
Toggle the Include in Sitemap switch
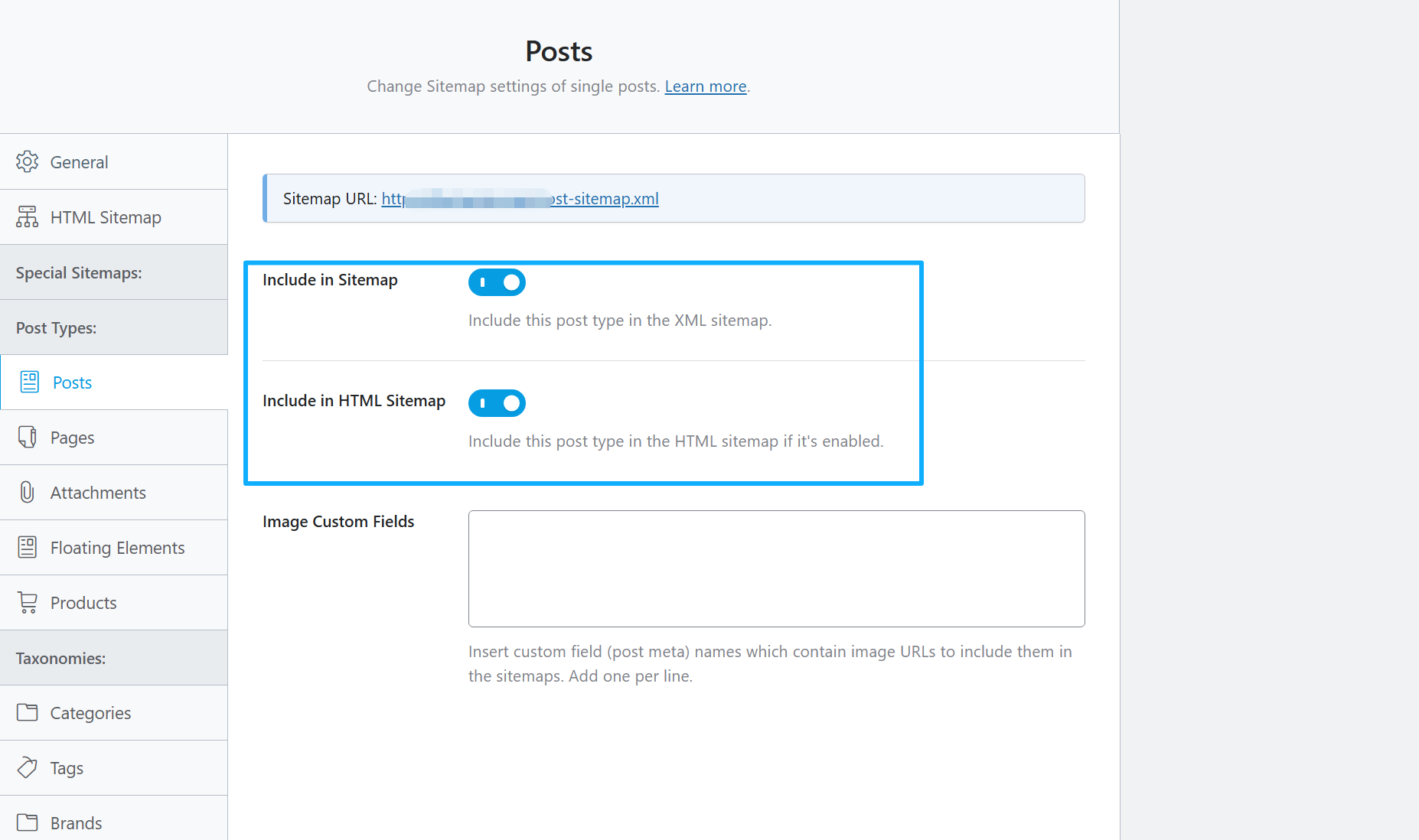[x=497, y=282]
